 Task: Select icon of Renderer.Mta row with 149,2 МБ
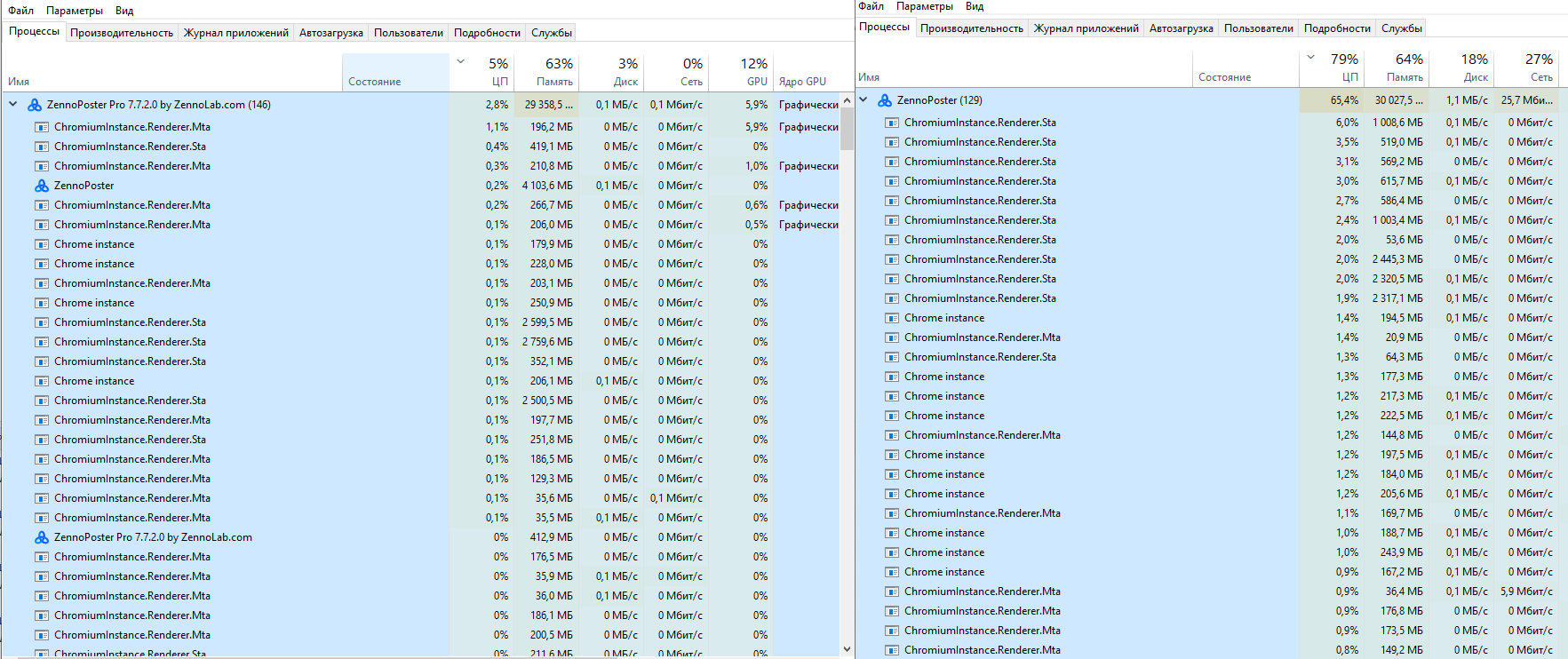coord(892,650)
